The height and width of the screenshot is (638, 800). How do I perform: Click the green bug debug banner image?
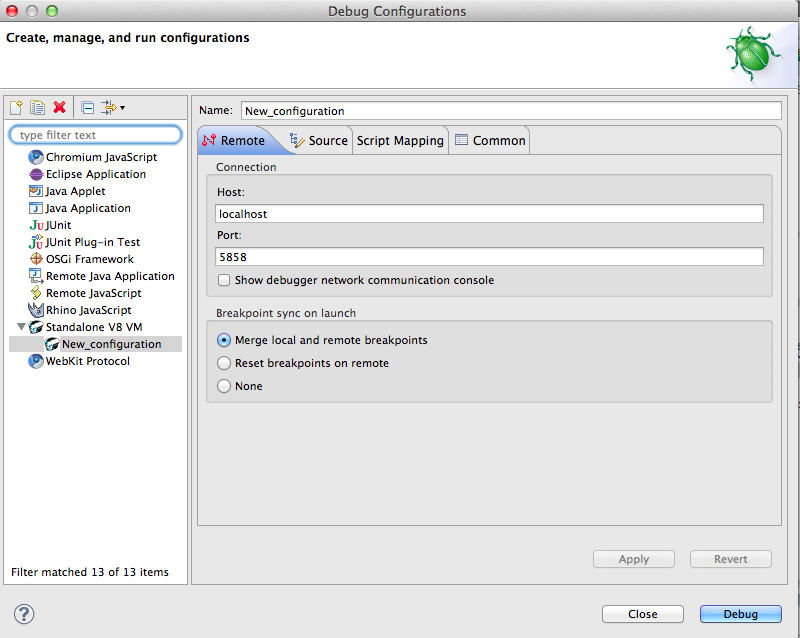point(753,54)
